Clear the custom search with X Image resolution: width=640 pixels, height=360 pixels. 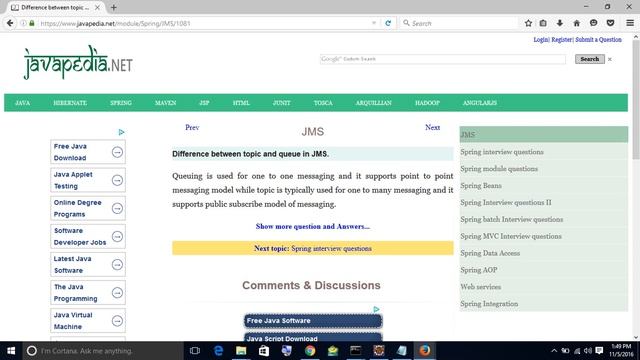[610, 60]
